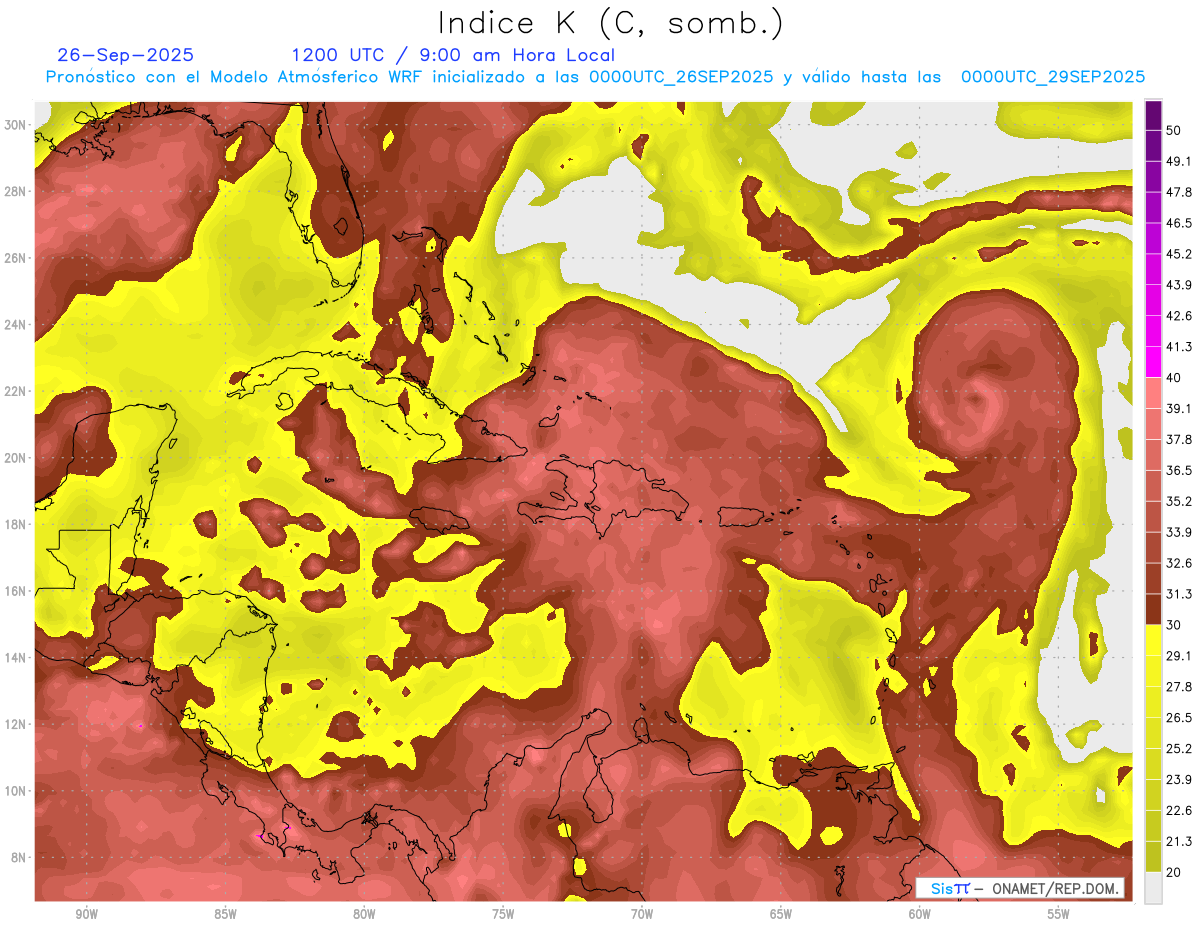Click the 25.2 value label on the color scale
Image resolution: width=1200 pixels, height=927 pixels.
tap(1178, 748)
